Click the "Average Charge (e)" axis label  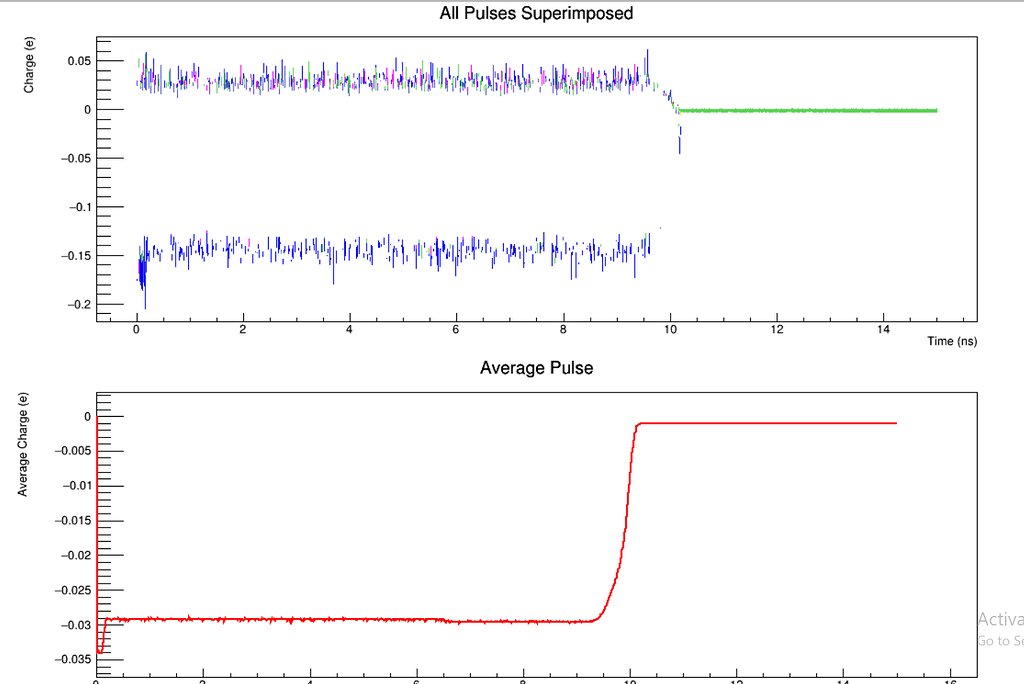click(x=24, y=445)
